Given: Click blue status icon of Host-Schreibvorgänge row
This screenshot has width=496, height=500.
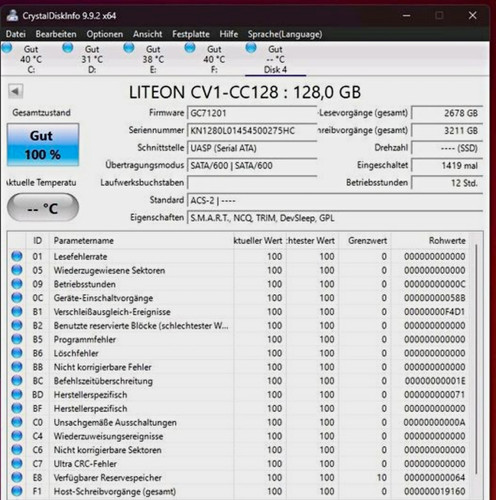Looking at the screenshot, I should coord(17,491).
